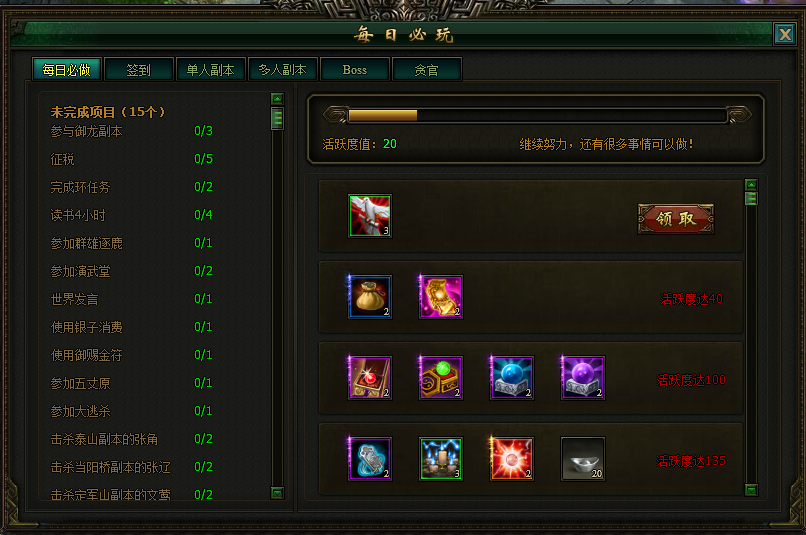Image resolution: width=806 pixels, height=535 pixels.
Task: Click the candle altar reward icon
Action: point(441,459)
